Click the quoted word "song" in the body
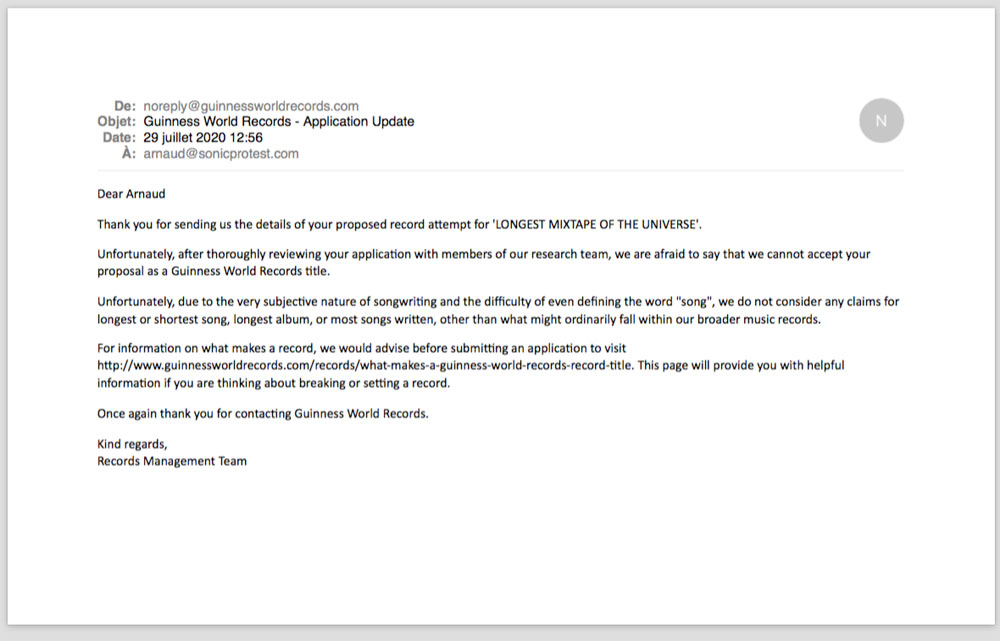The image size is (1000, 641). [x=691, y=301]
